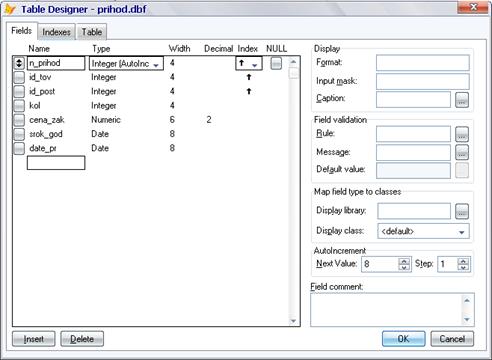Click the Numeric type of cena_zak
The height and width of the screenshot is (360, 492).
pyautogui.click(x=106, y=120)
